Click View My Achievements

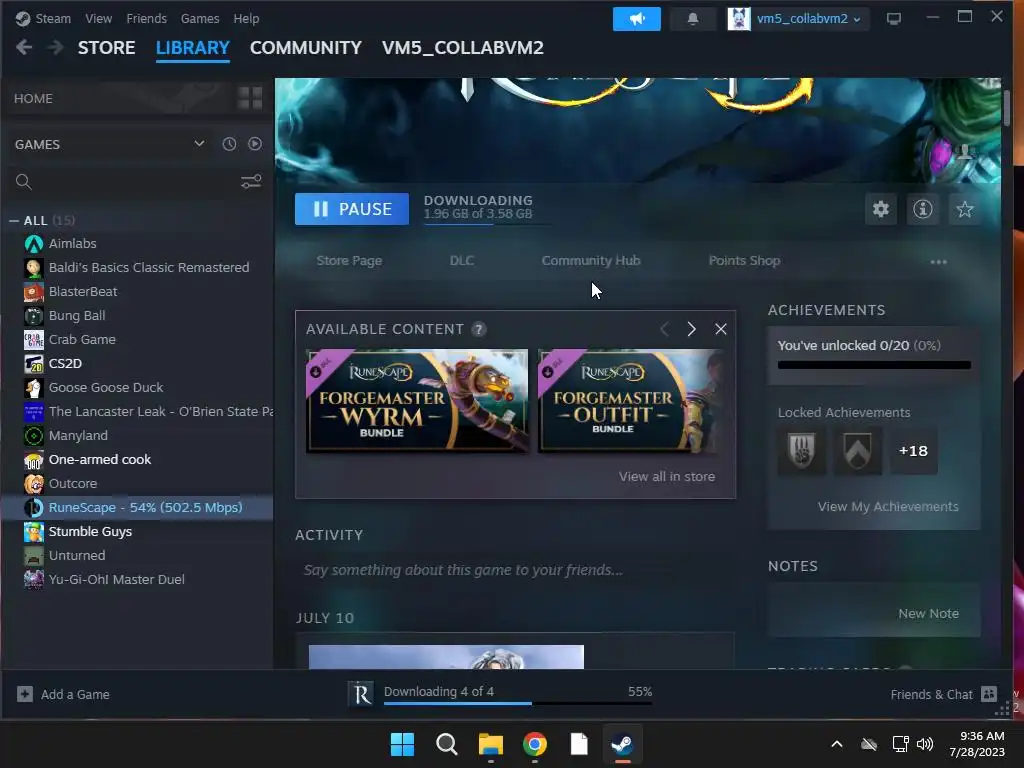[888, 507]
